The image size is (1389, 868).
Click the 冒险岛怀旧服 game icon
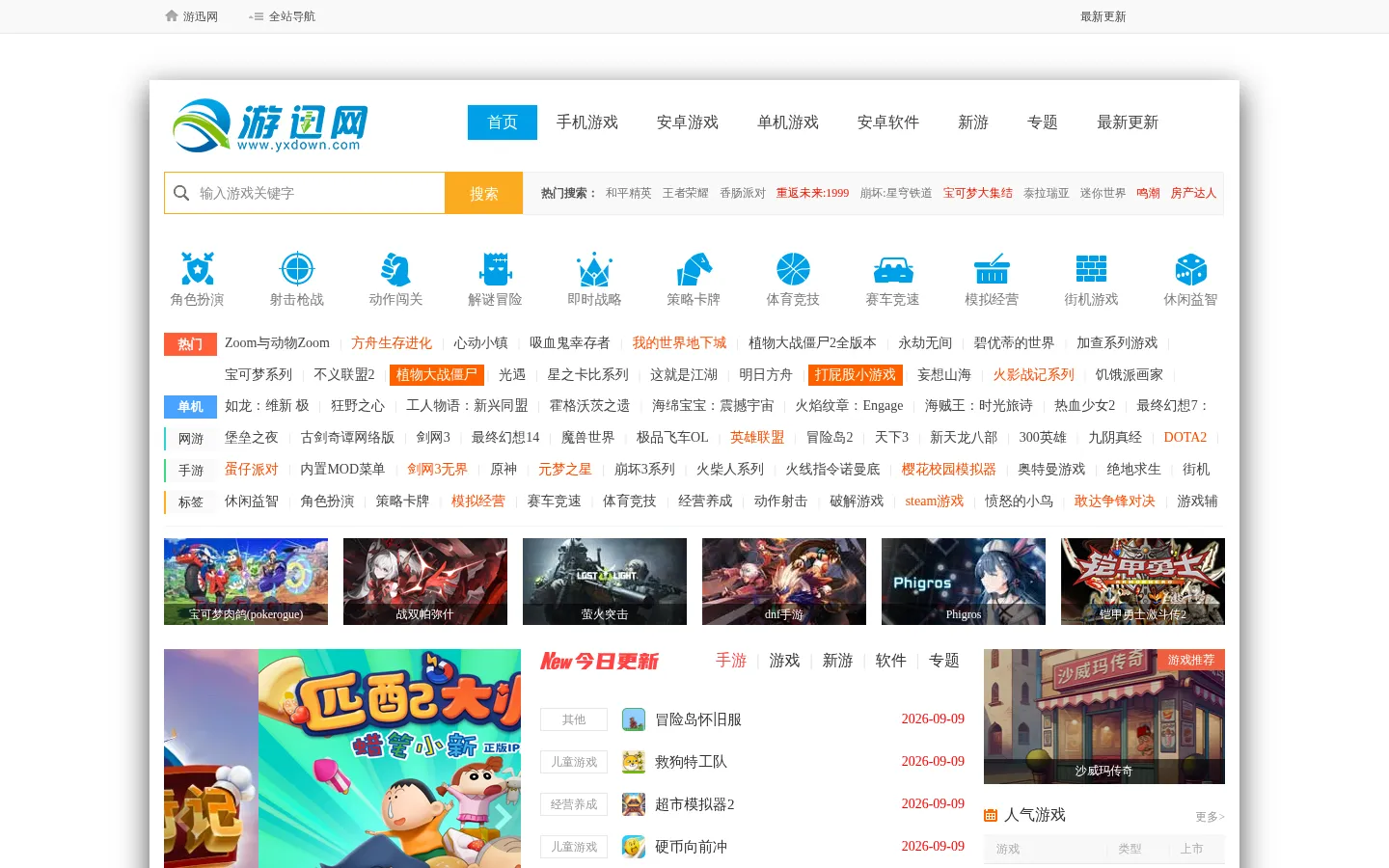(x=634, y=719)
